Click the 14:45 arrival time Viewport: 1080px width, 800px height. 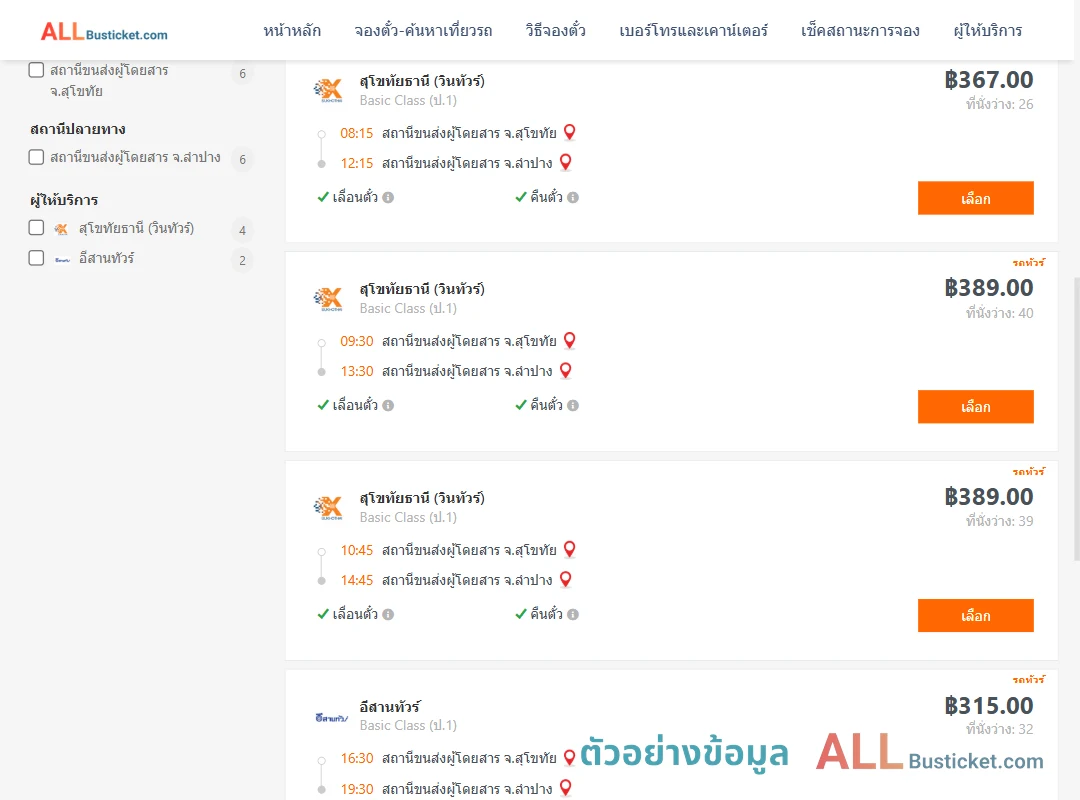click(357, 580)
